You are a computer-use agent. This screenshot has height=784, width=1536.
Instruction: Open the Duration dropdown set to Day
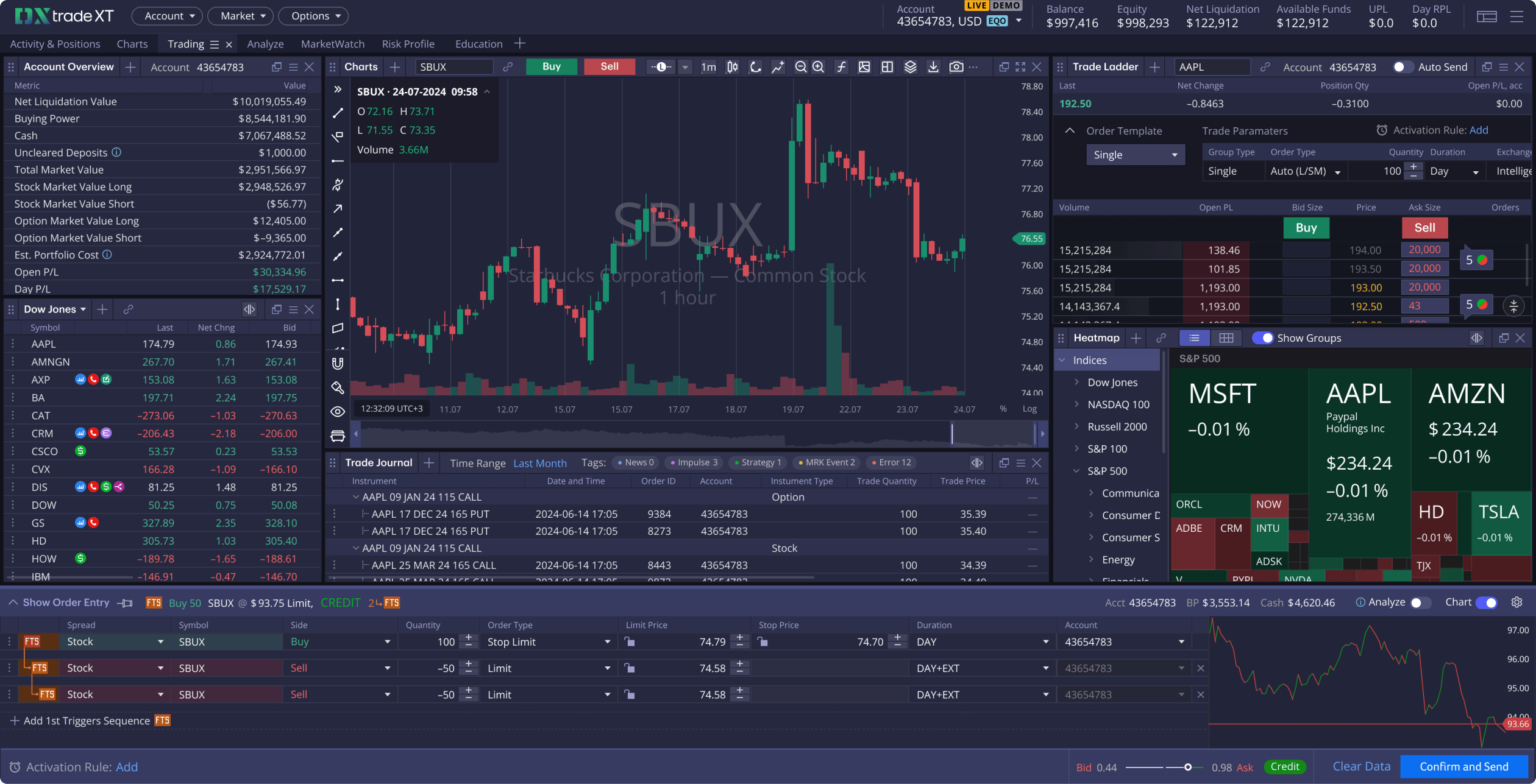pyautogui.click(x=1454, y=171)
